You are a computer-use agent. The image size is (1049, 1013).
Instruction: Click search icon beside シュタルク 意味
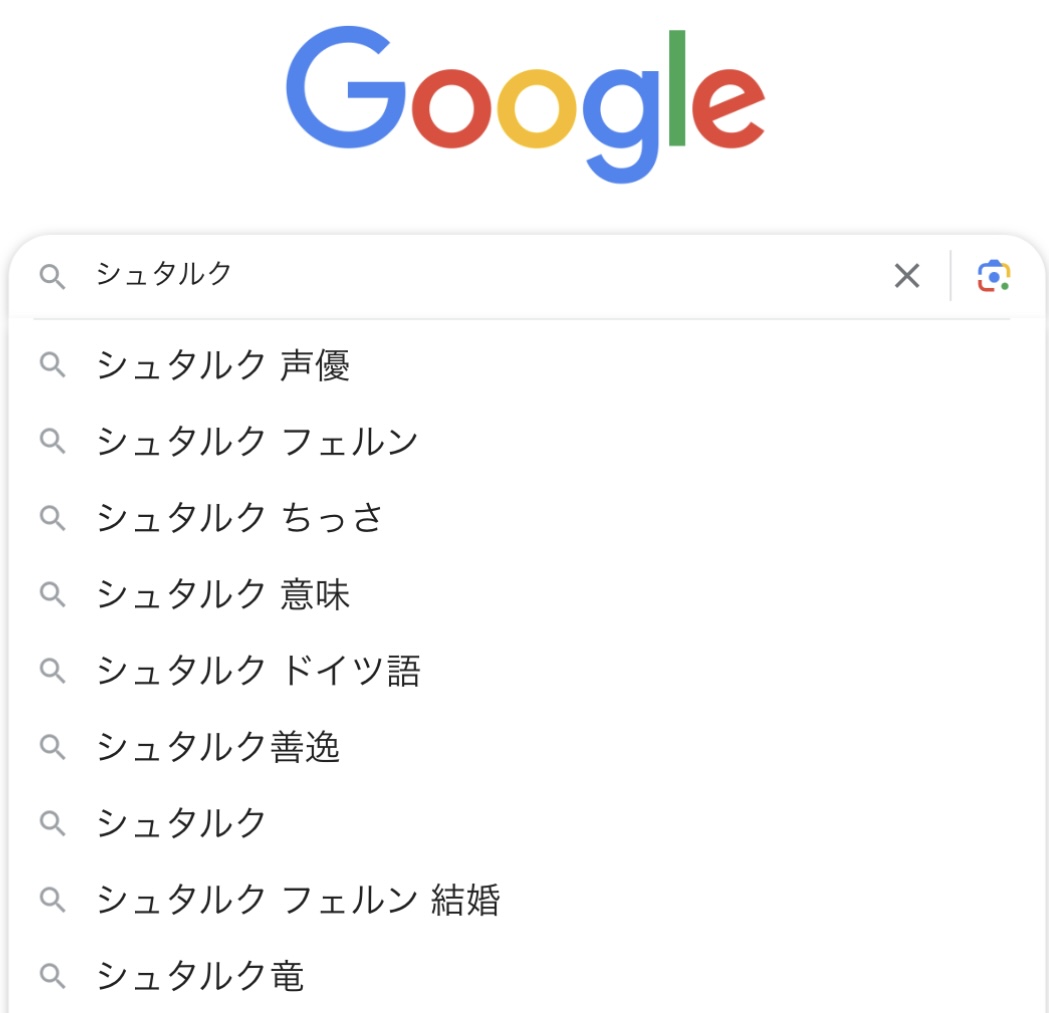point(52,594)
